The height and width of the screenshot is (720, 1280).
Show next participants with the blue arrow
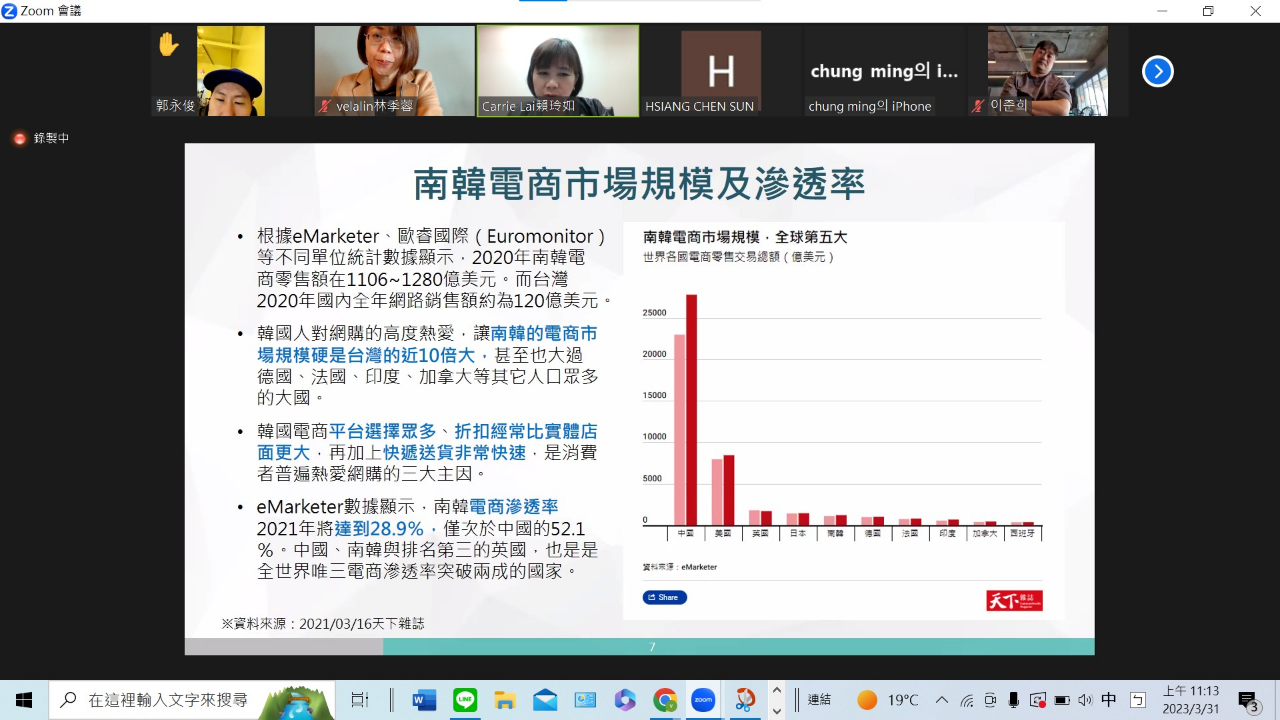1157,71
